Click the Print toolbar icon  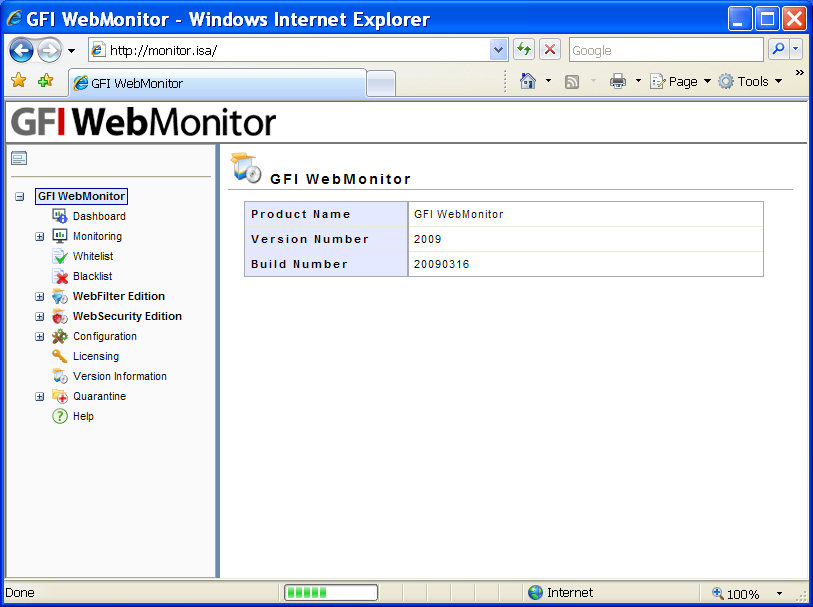pos(618,81)
